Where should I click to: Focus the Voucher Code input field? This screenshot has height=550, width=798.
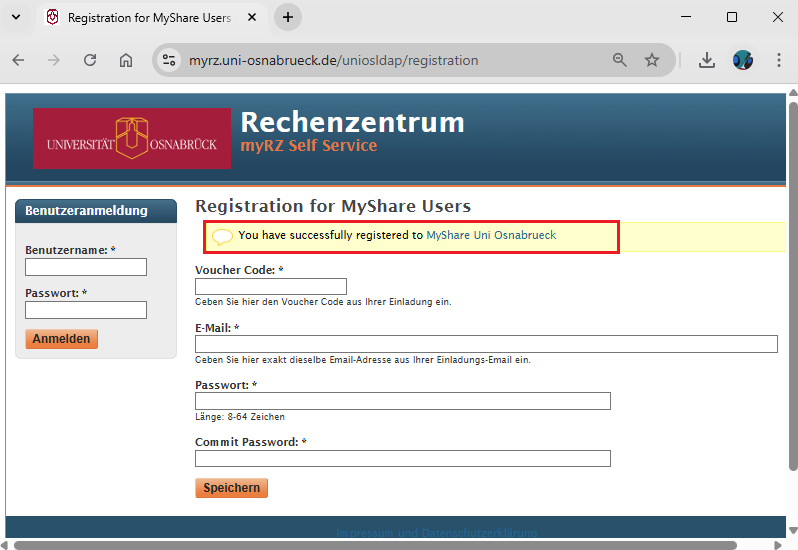(x=271, y=287)
